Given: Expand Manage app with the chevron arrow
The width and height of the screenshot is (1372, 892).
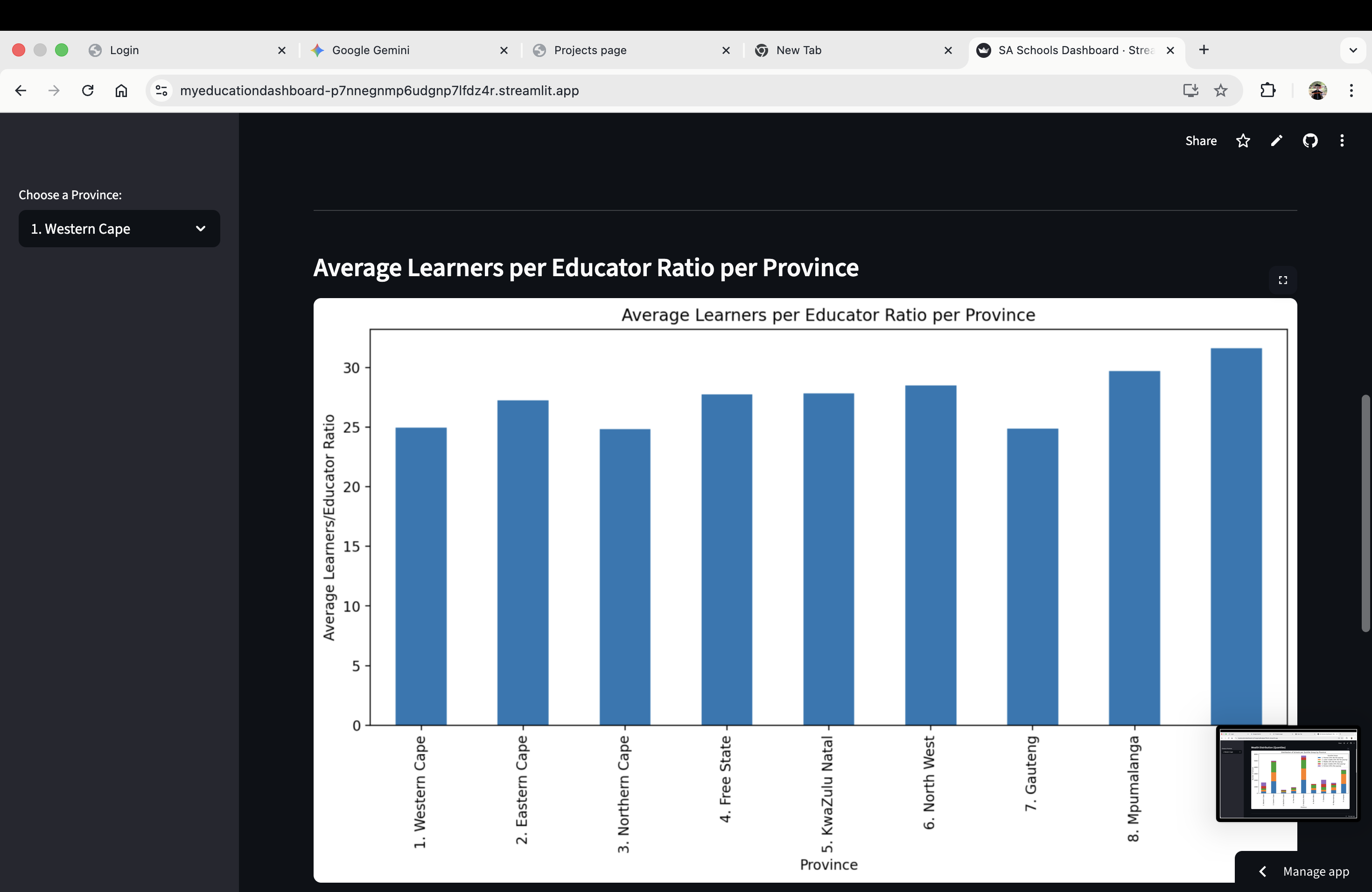Looking at the screenshot, I should (x=1262, y=871).
